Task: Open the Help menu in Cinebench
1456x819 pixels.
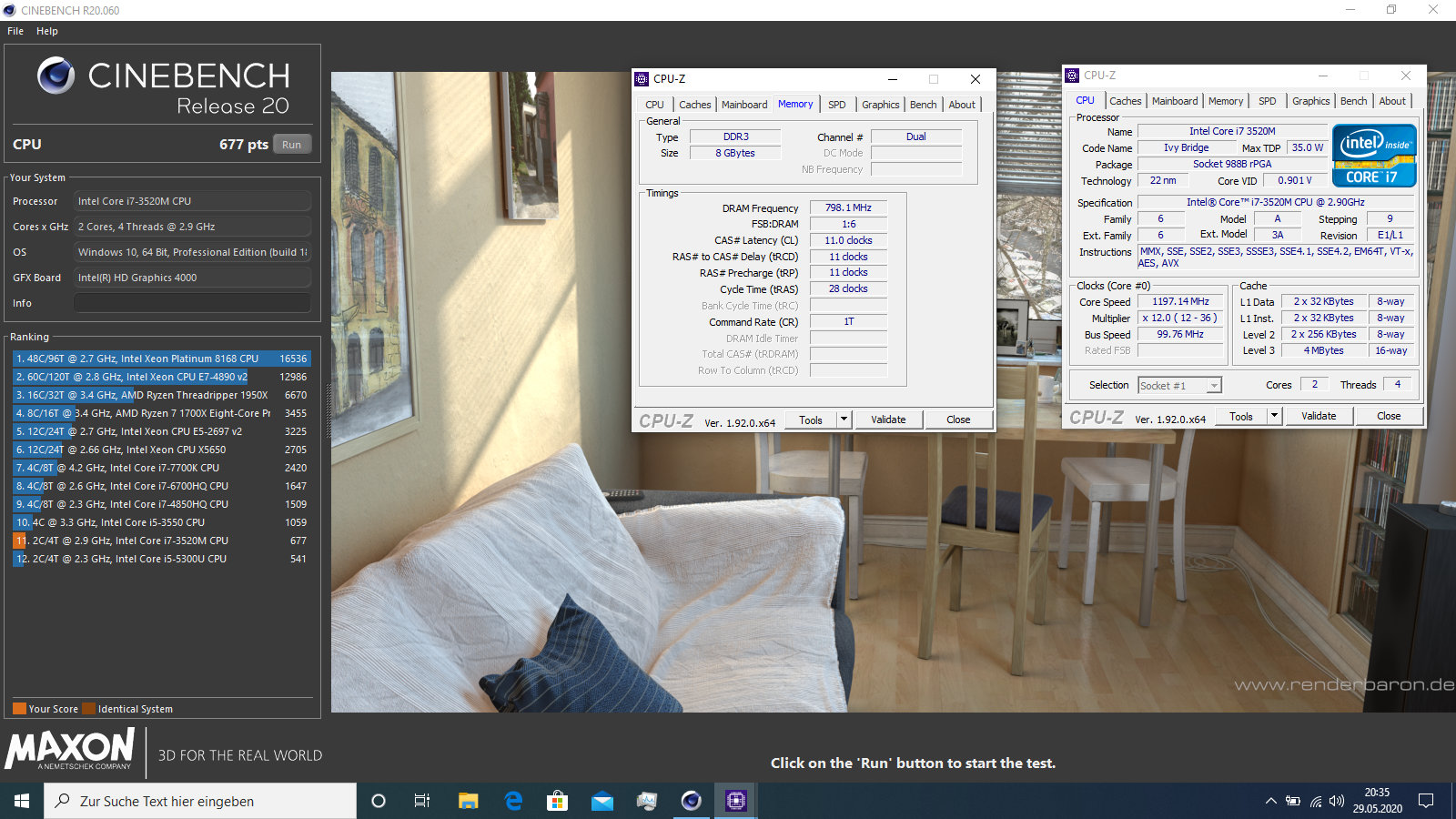Action: pyautogui.click(x=47, y=31)
